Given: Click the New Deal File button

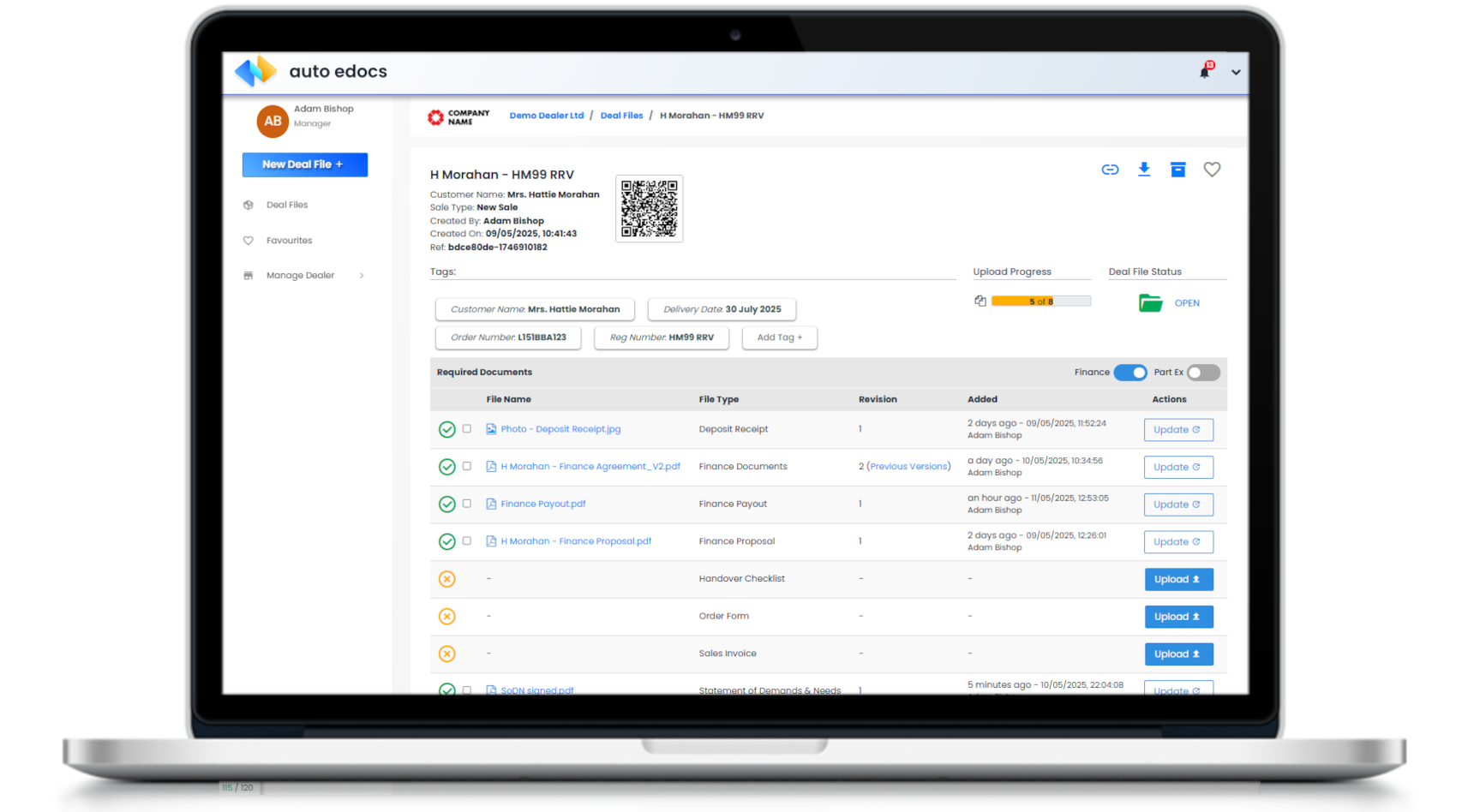Looking at the screenshot, I should click(x=304, y=164).
